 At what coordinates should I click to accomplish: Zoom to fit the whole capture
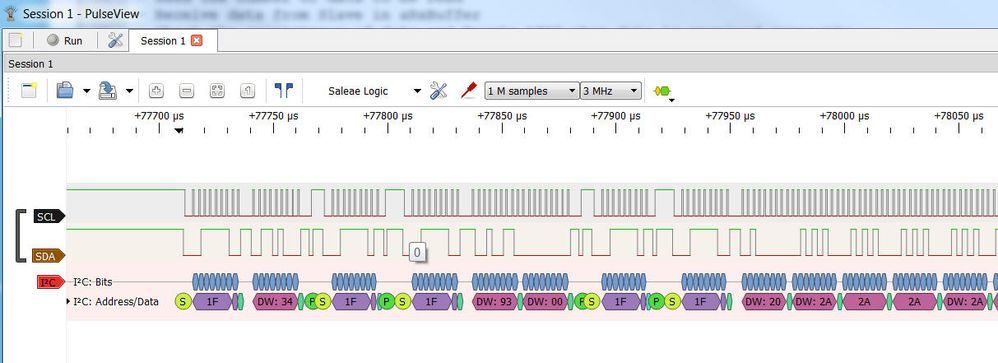coord(217,91)
